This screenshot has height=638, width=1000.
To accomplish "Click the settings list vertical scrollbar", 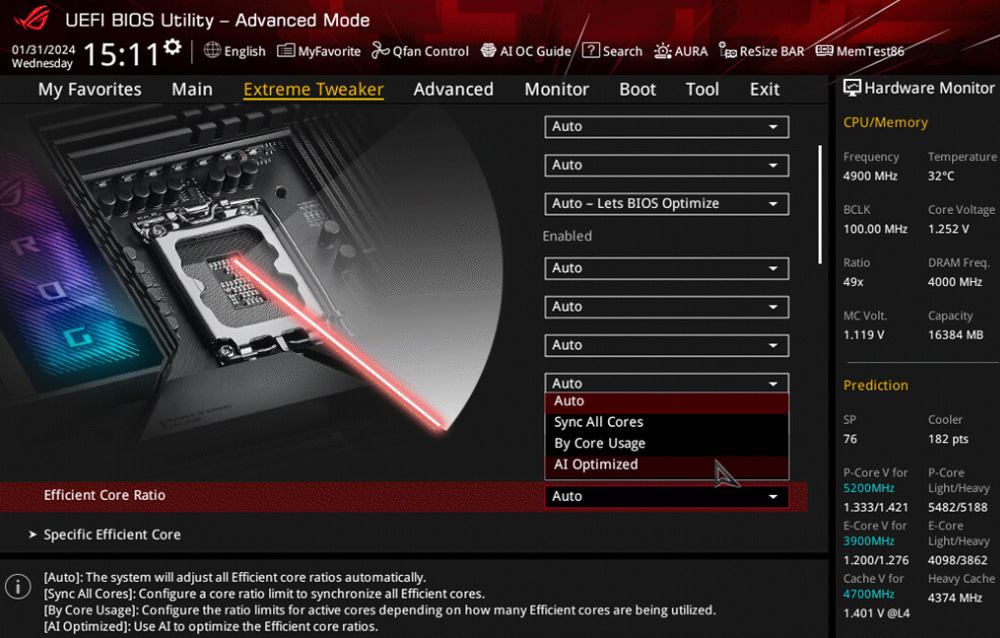I will tap(820, 204).
